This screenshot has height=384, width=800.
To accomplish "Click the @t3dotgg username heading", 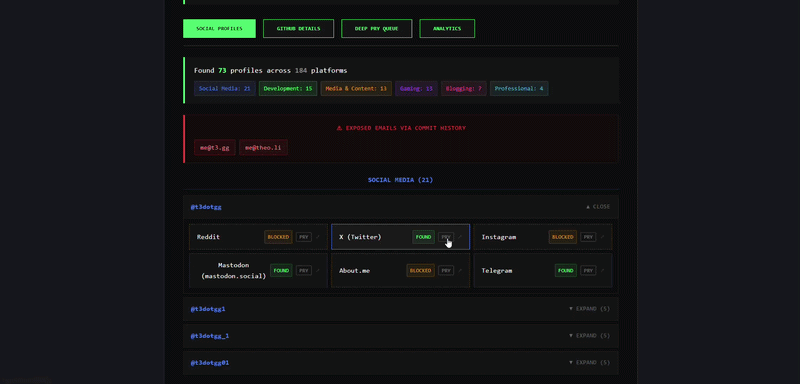I will pos(206,207).
